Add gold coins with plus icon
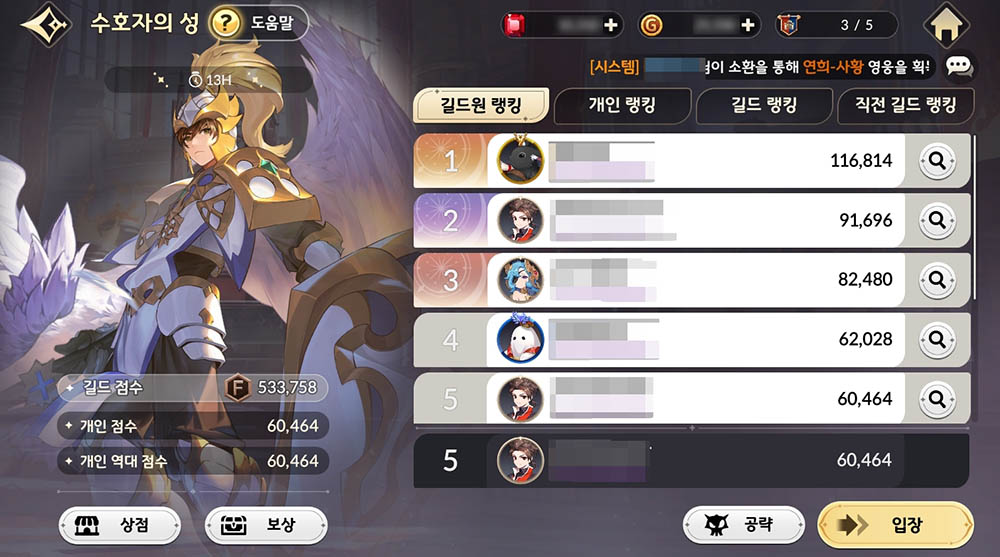Screen dimensions: 1000x557 (x=747, y=25)
